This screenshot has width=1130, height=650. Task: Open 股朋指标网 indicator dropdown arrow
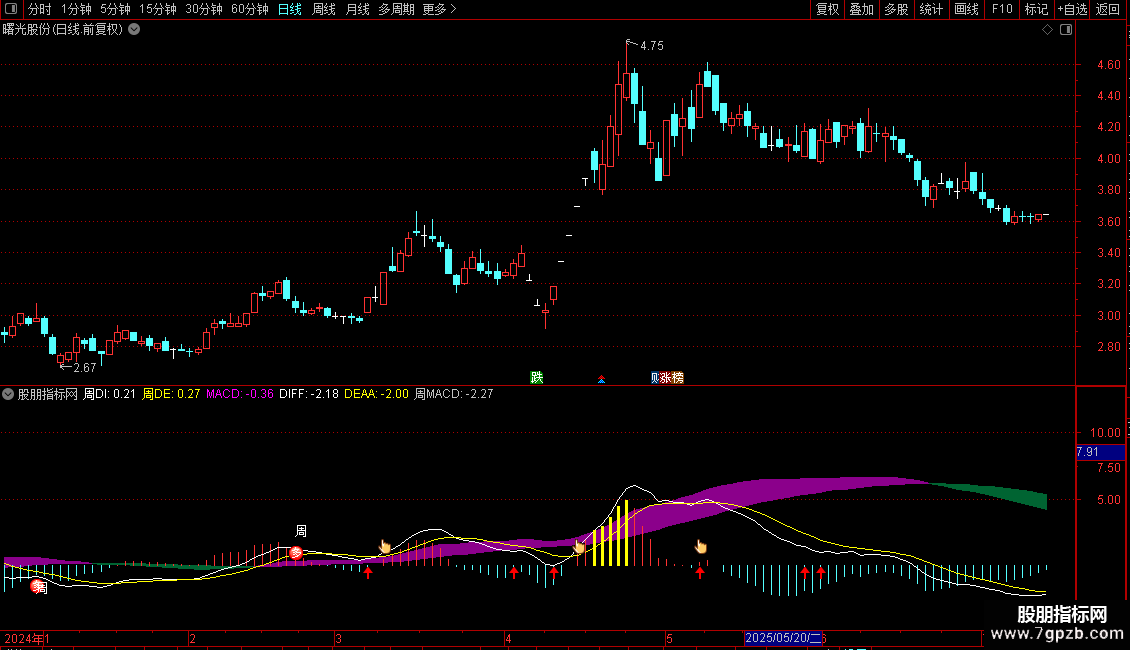point(8,394)
